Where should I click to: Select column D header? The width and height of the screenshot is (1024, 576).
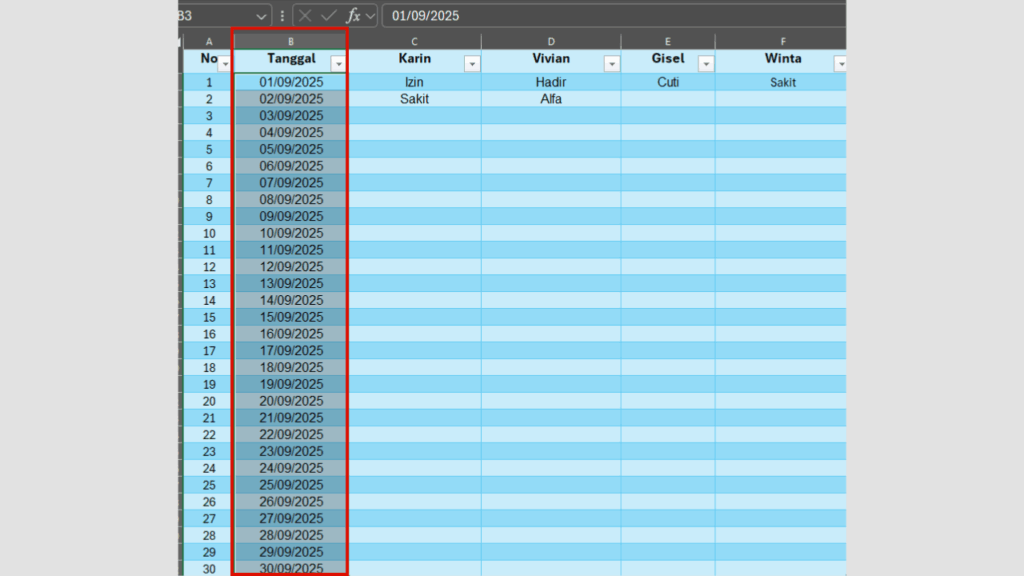550,41
